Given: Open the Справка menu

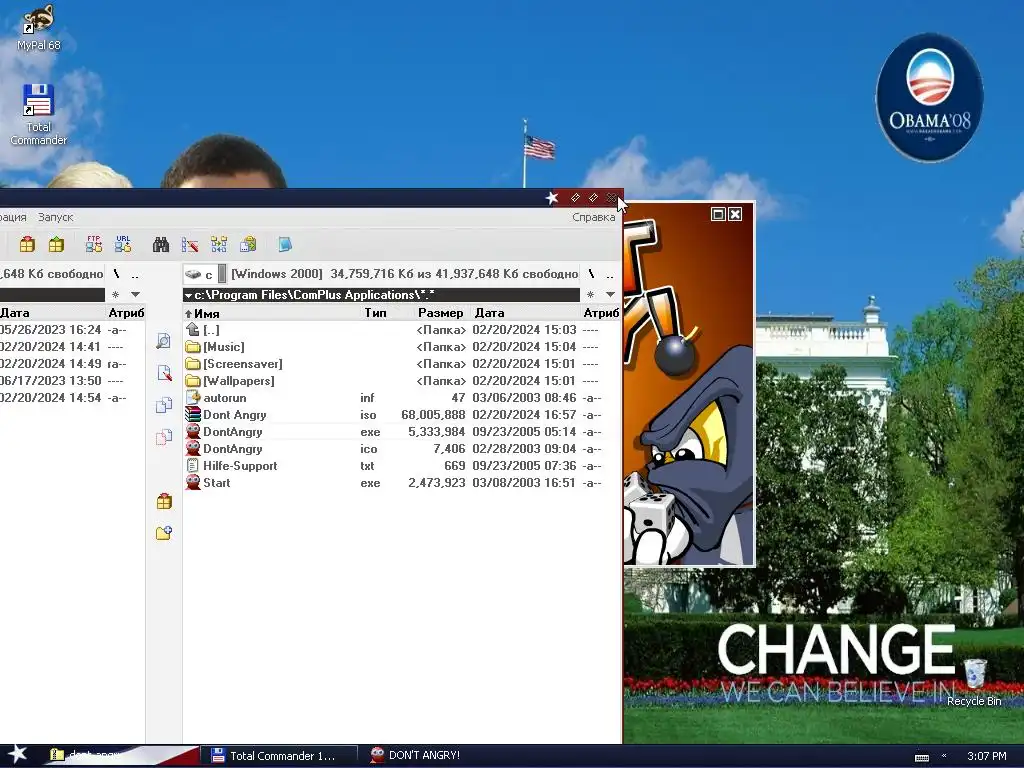Looking at the screenshot, I should pyautogui.click(x=594, y=217).
